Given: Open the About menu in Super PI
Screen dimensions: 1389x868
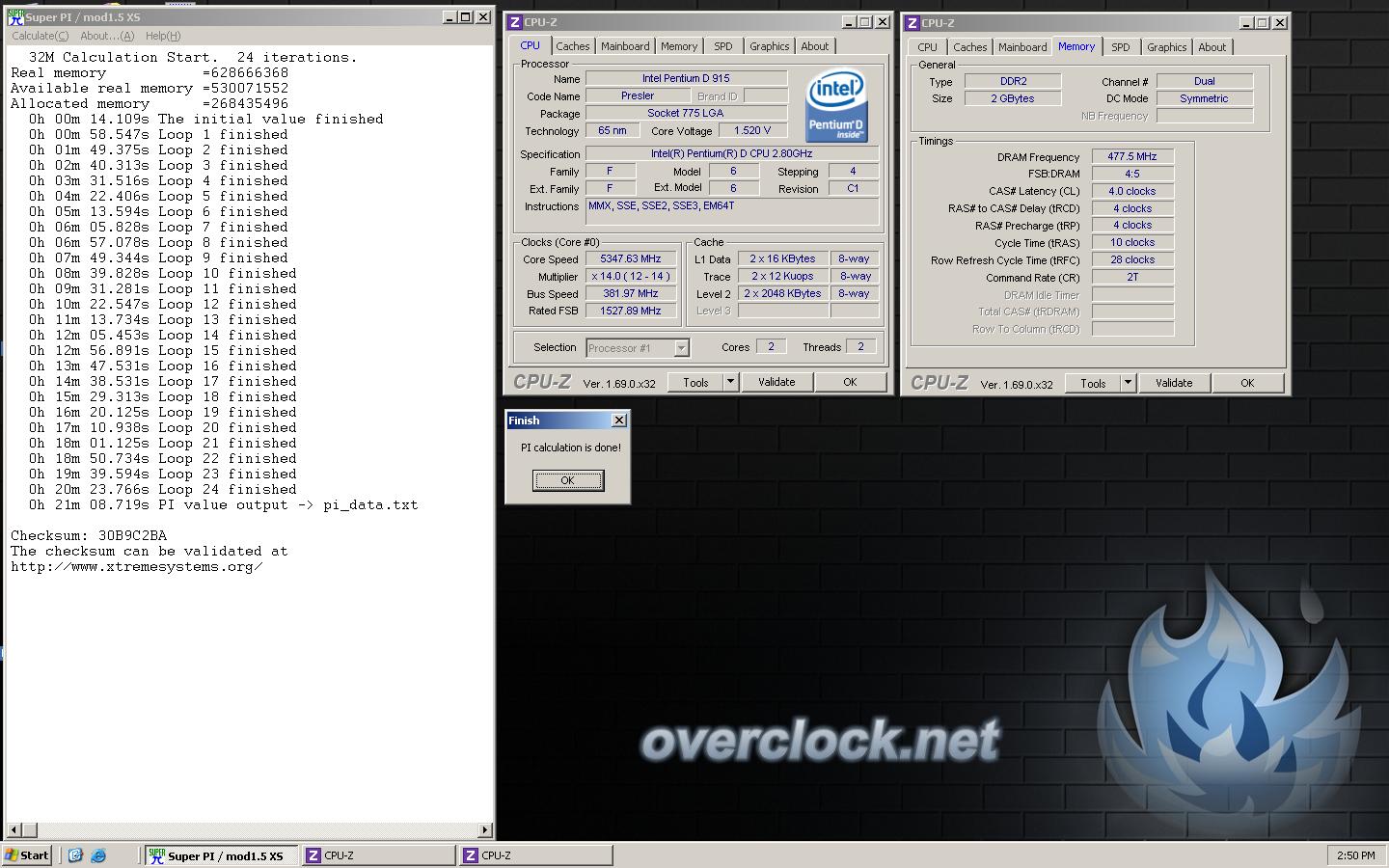Looking at the screenshot, I should tap(107, 36).
